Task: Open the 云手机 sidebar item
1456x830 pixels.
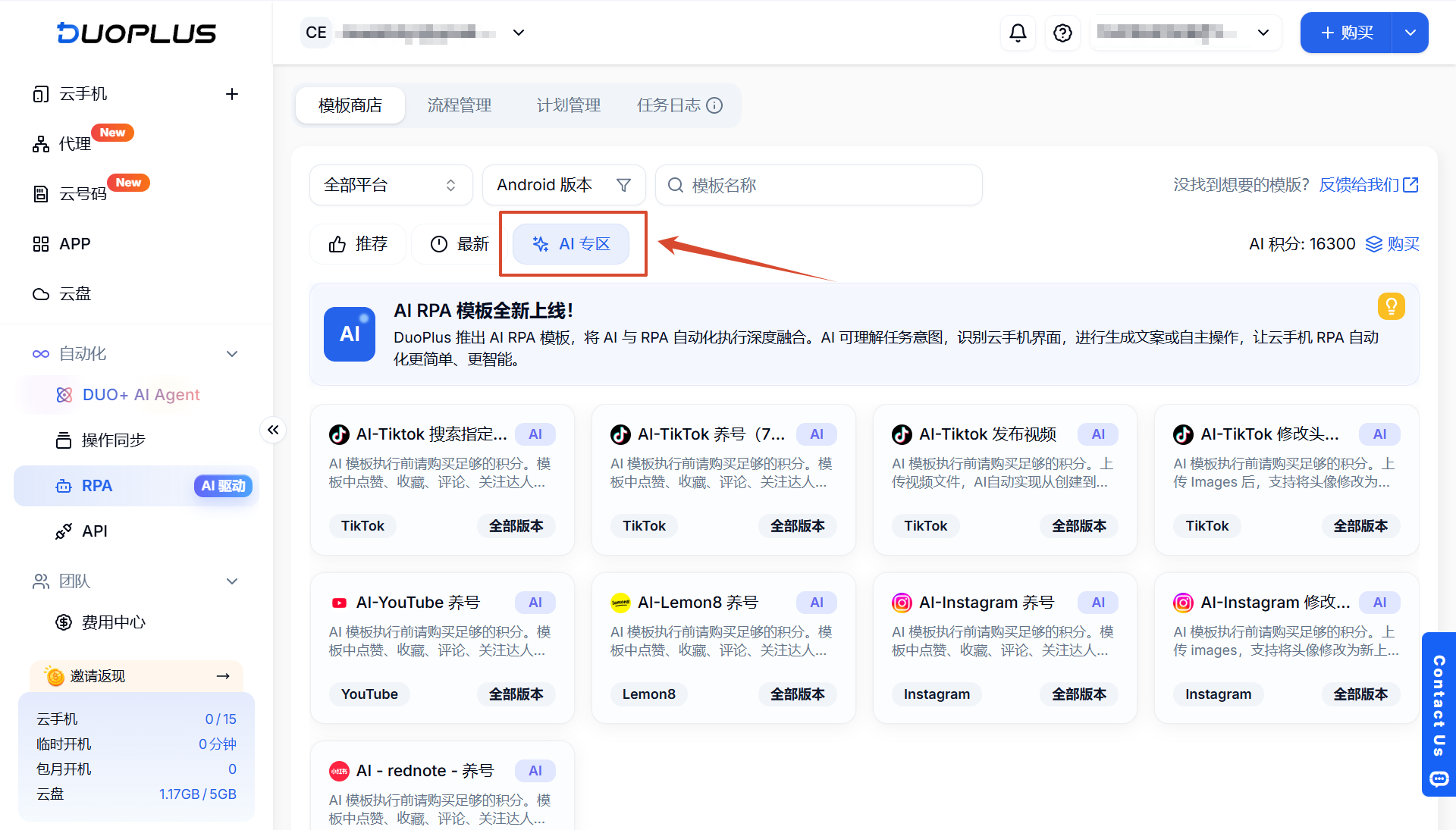Action: click(83, 94)
